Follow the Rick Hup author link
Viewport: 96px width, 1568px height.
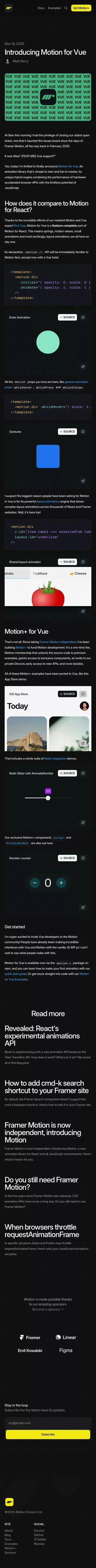click(19, 226)
